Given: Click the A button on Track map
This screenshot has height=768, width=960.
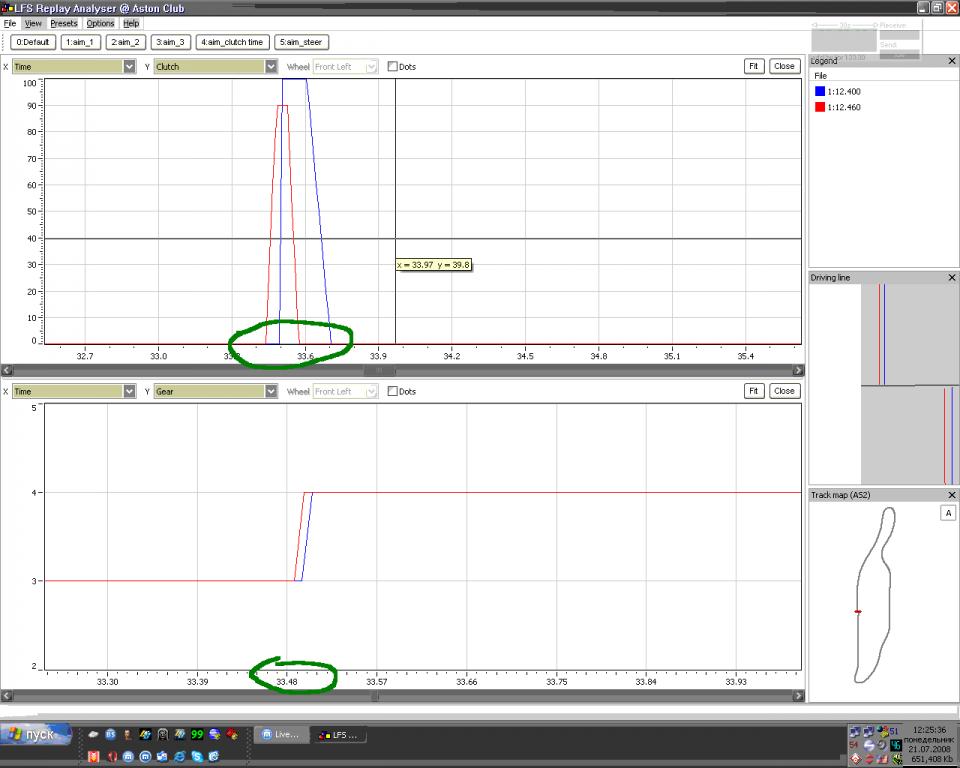Looking at the screenshot, I should coord(948,513).
